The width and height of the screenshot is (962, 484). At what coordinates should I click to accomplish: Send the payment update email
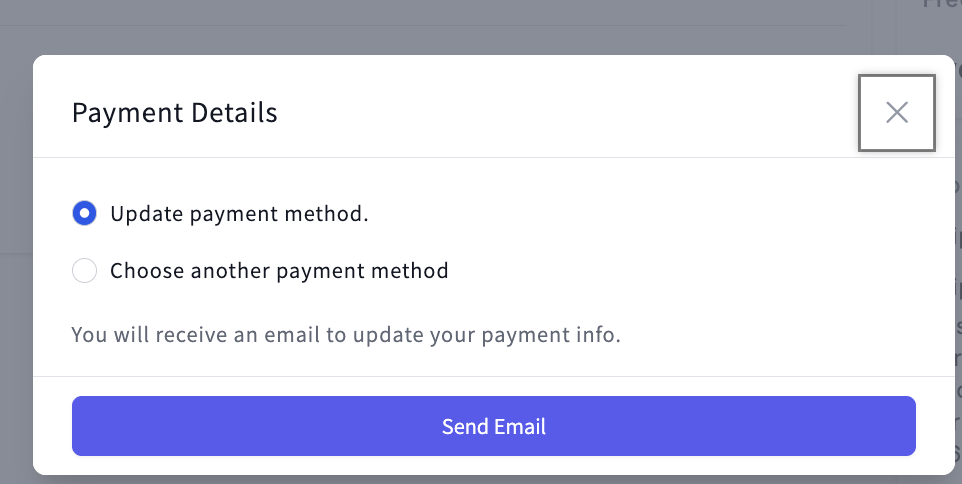coord(493,426)
